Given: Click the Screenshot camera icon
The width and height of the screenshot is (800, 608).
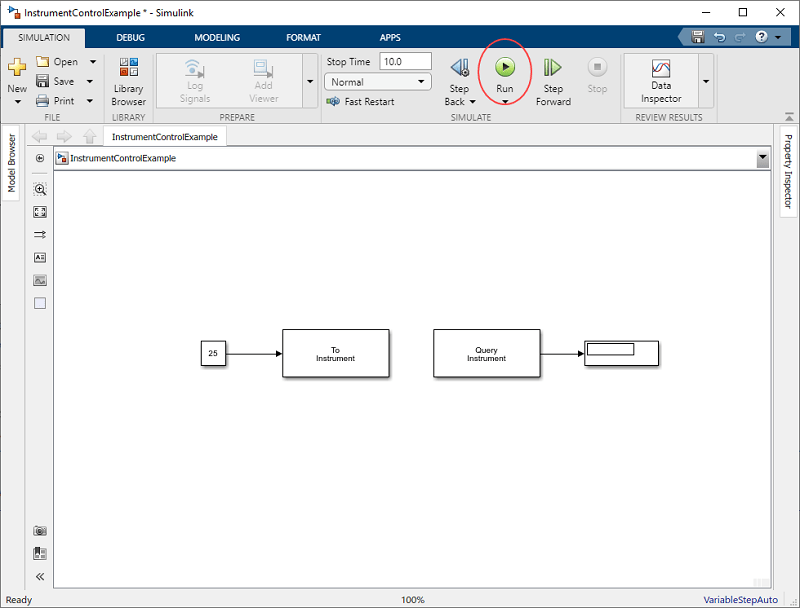Looking at the screenshot, I should 40,531.
